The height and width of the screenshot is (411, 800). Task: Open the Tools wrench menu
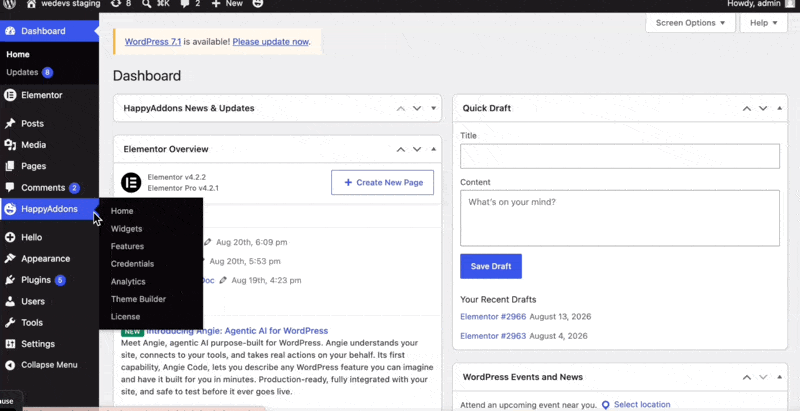tap(49, 323)
